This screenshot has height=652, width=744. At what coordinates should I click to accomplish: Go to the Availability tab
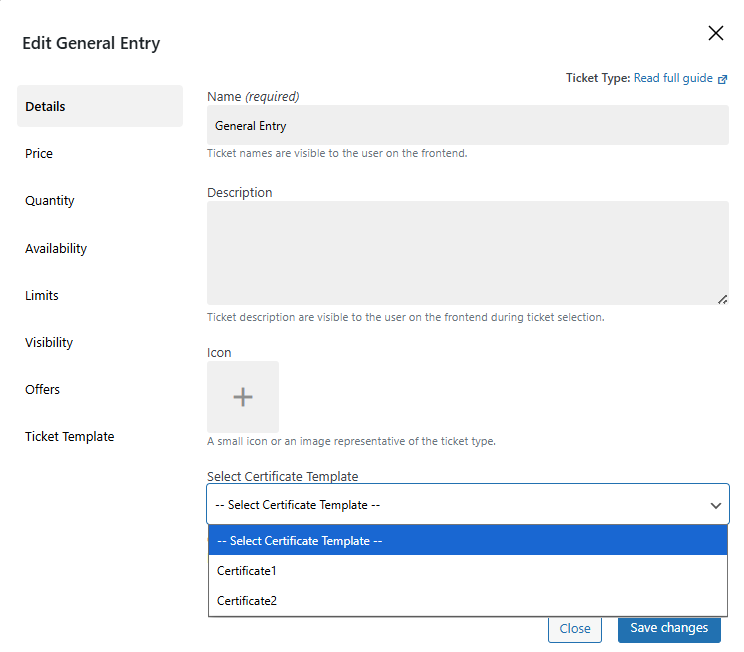(x=56, y=249)
